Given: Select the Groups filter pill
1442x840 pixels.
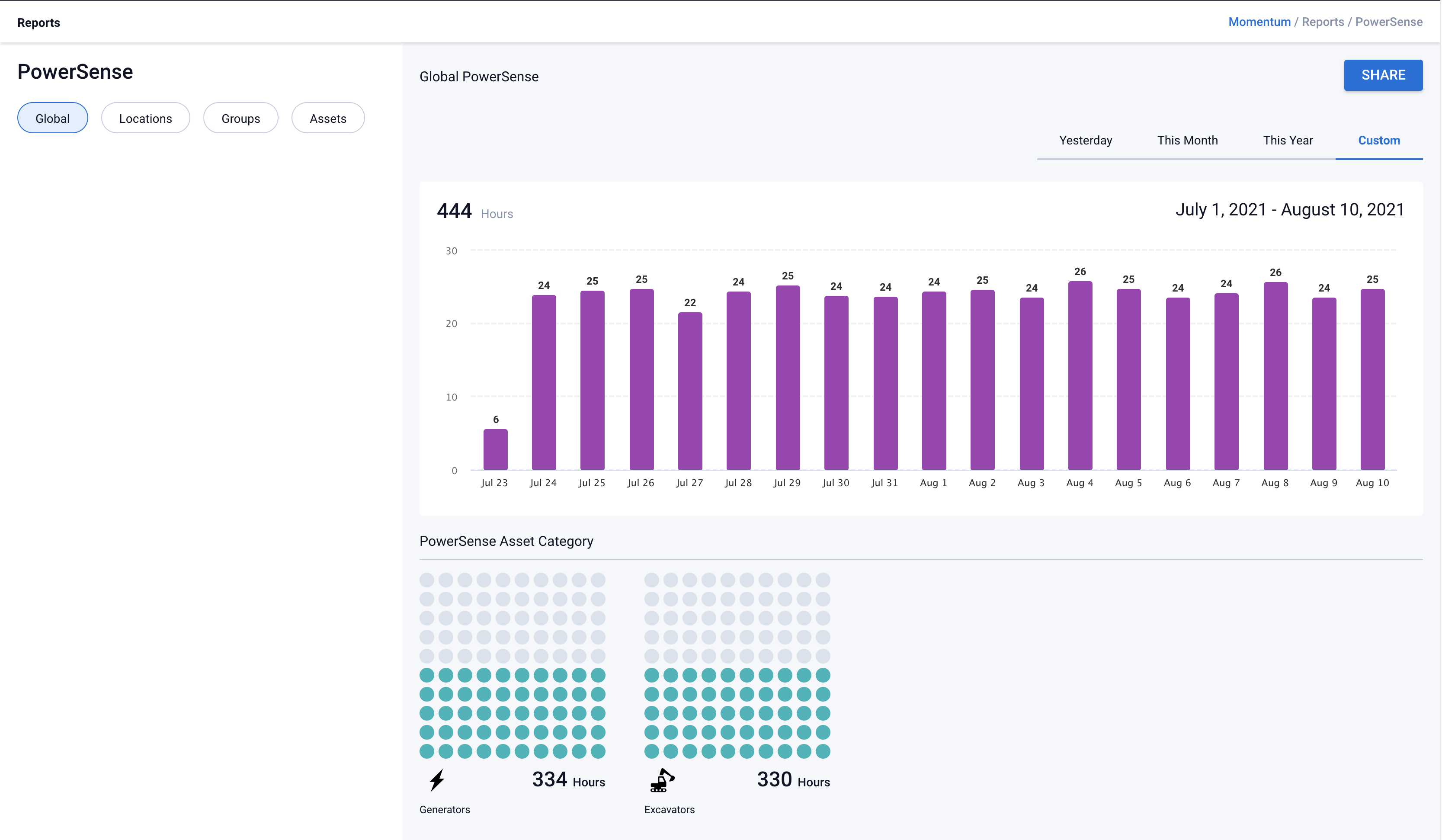Looking at the screenshot, I should [x=240, y=118].
